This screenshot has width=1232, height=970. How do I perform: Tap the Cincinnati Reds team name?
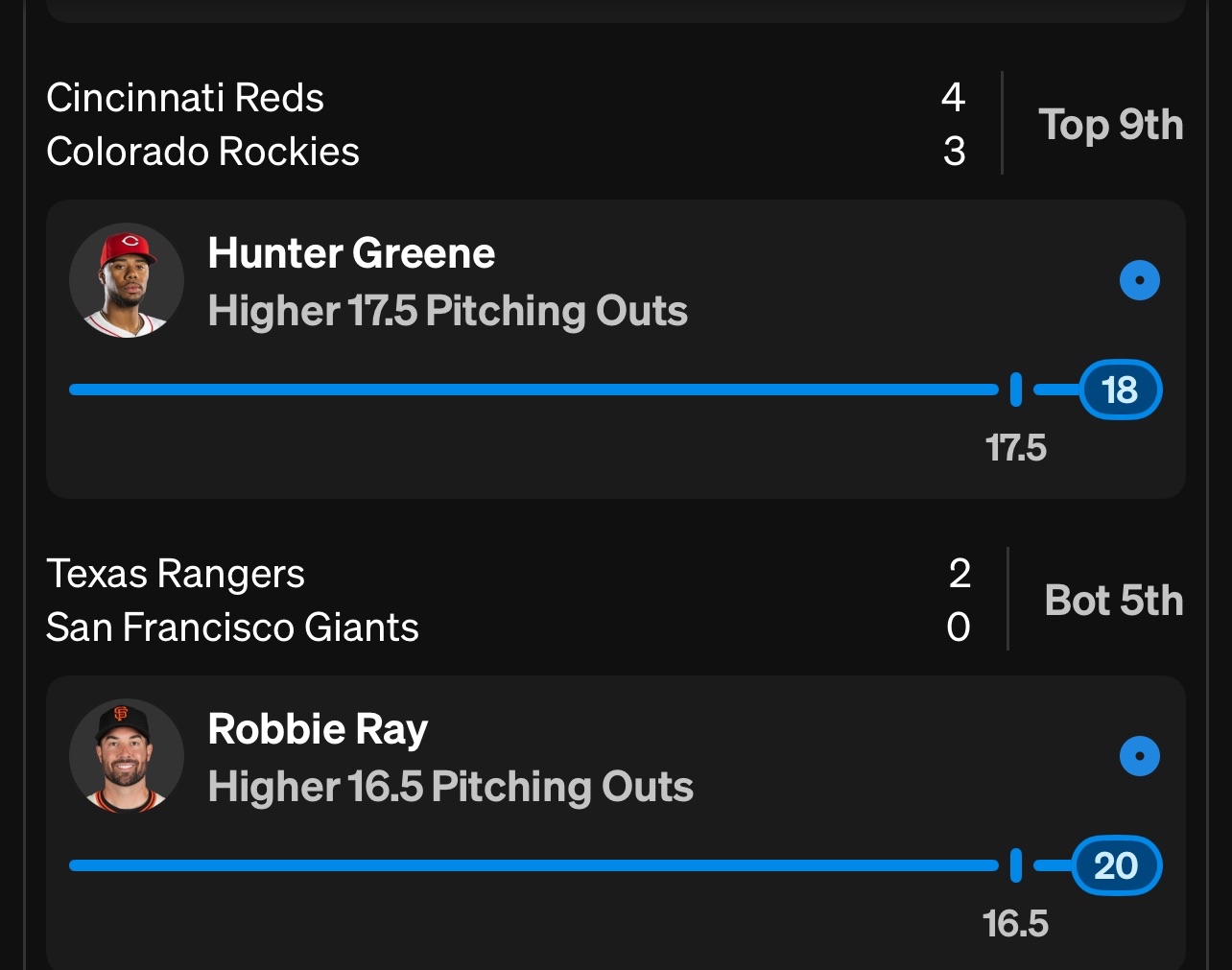(x=185, y=98)
